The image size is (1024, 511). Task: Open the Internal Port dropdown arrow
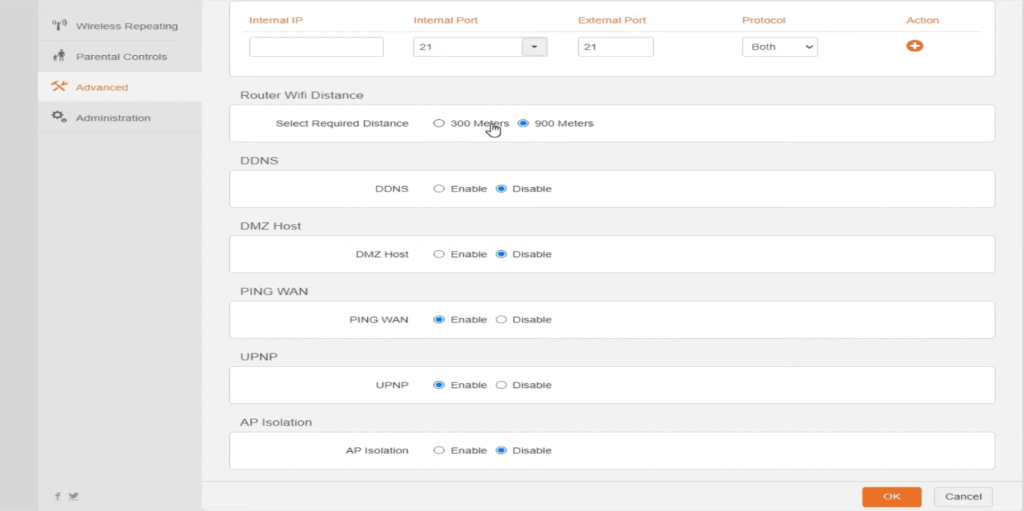[534, 47]
